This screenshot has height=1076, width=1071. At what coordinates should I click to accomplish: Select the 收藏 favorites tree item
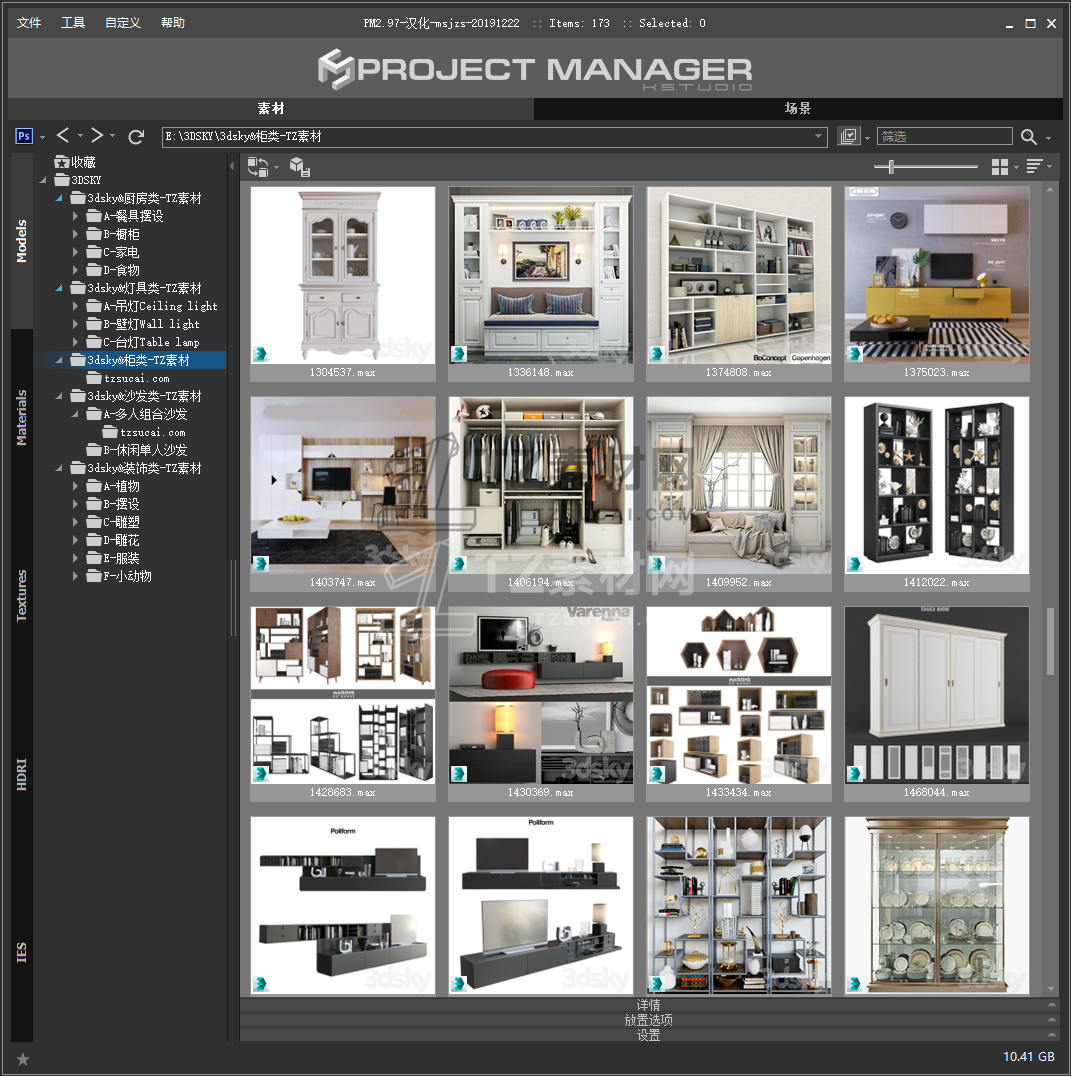(82, 162)
